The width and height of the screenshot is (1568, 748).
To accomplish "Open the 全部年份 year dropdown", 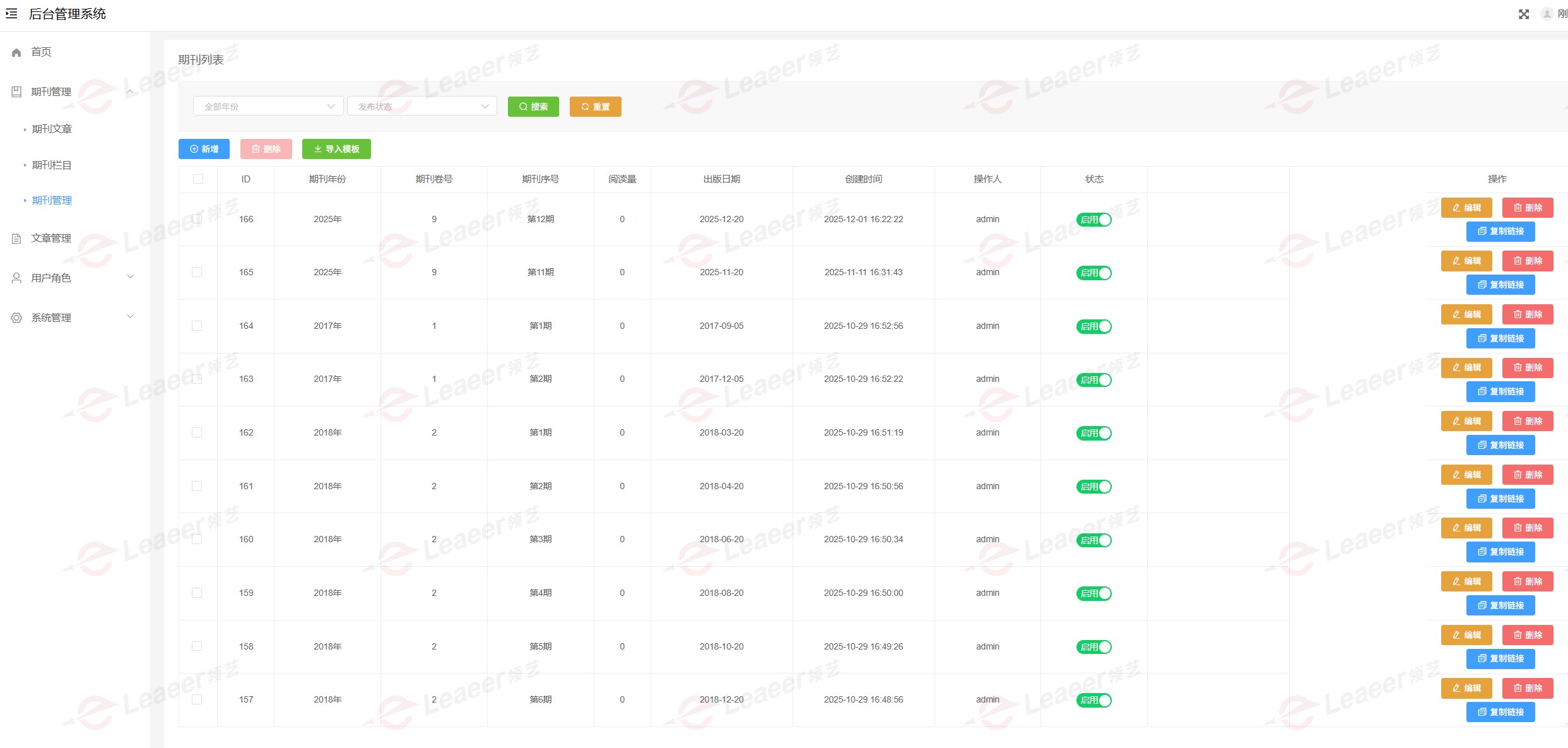I will click(268, 107).
